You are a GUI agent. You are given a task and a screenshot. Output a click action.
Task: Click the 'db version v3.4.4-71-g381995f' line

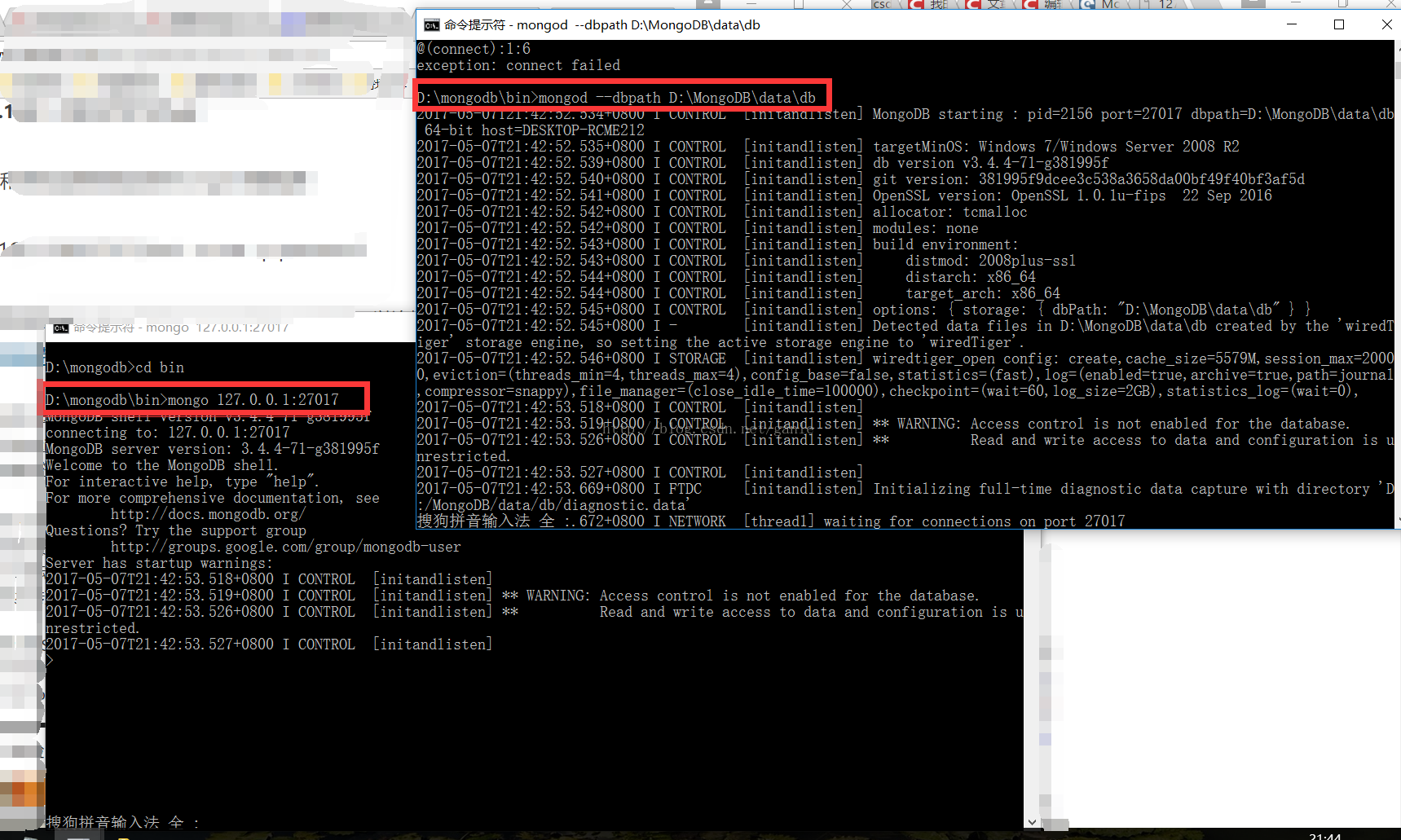click(x=763, y=163)
